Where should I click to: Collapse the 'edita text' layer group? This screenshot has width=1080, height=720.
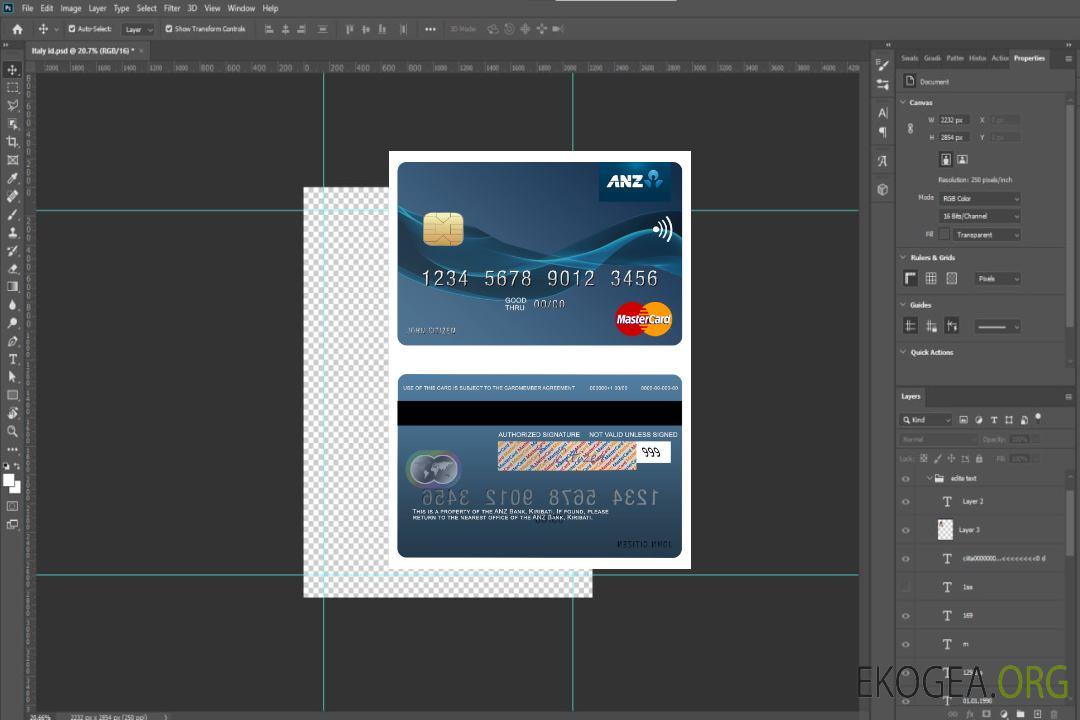pyautogui.click(x=929, y=478)
